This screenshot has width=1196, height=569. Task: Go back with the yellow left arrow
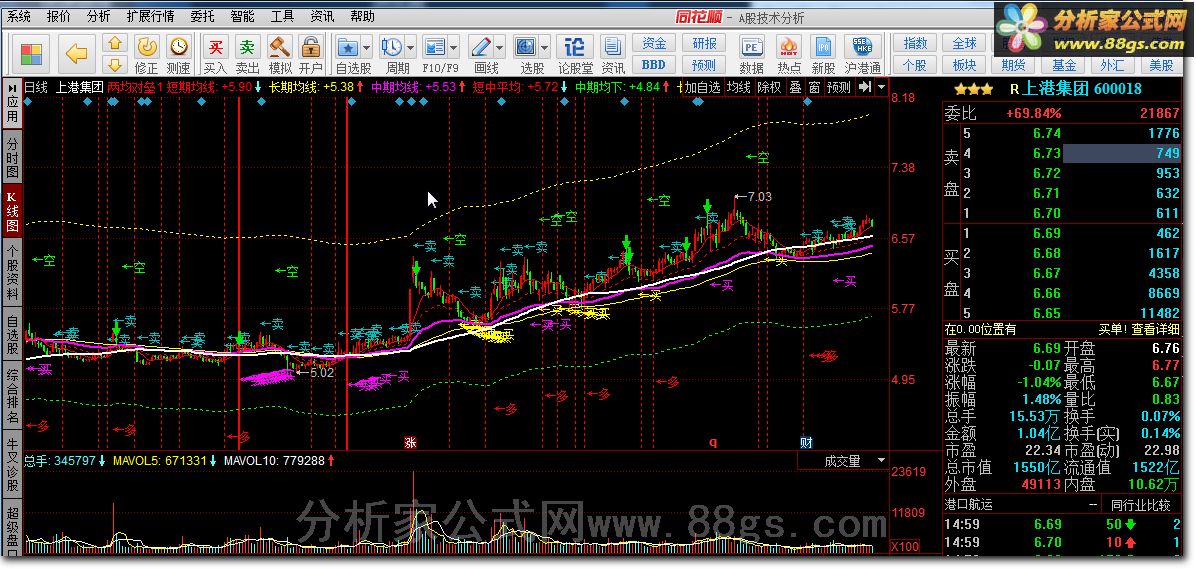76,54
